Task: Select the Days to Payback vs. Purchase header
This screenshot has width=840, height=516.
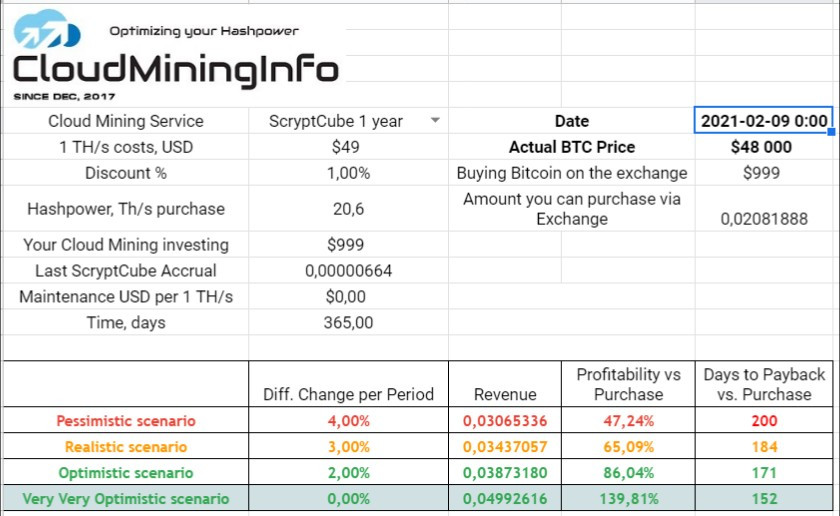Action: pyautogui.click(x=764, y=384)
